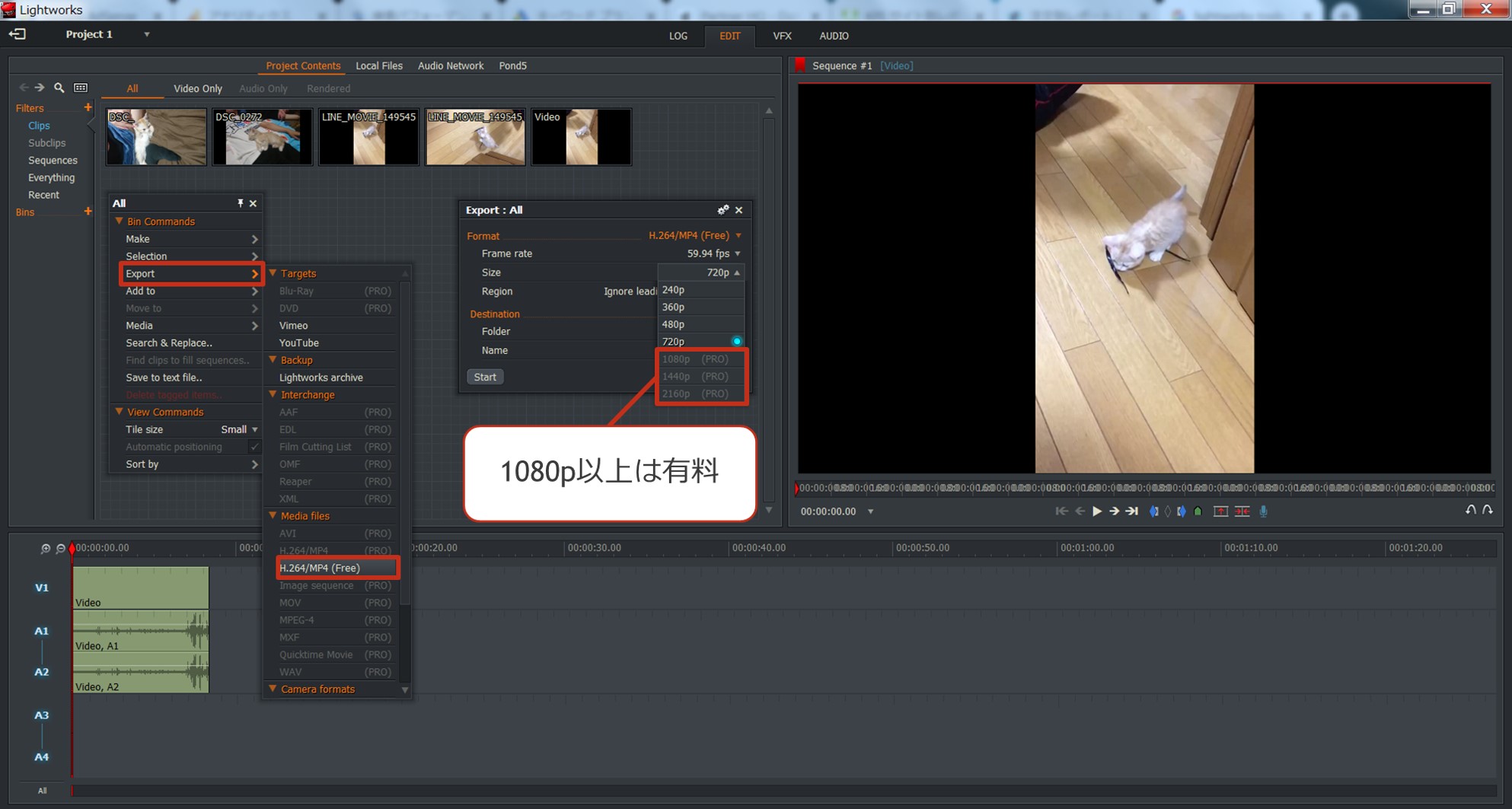The width and height of the screenshot is (1512, 809).
Task: Open the DSC_0272 clip thumbnail
Action: [262, 136]
